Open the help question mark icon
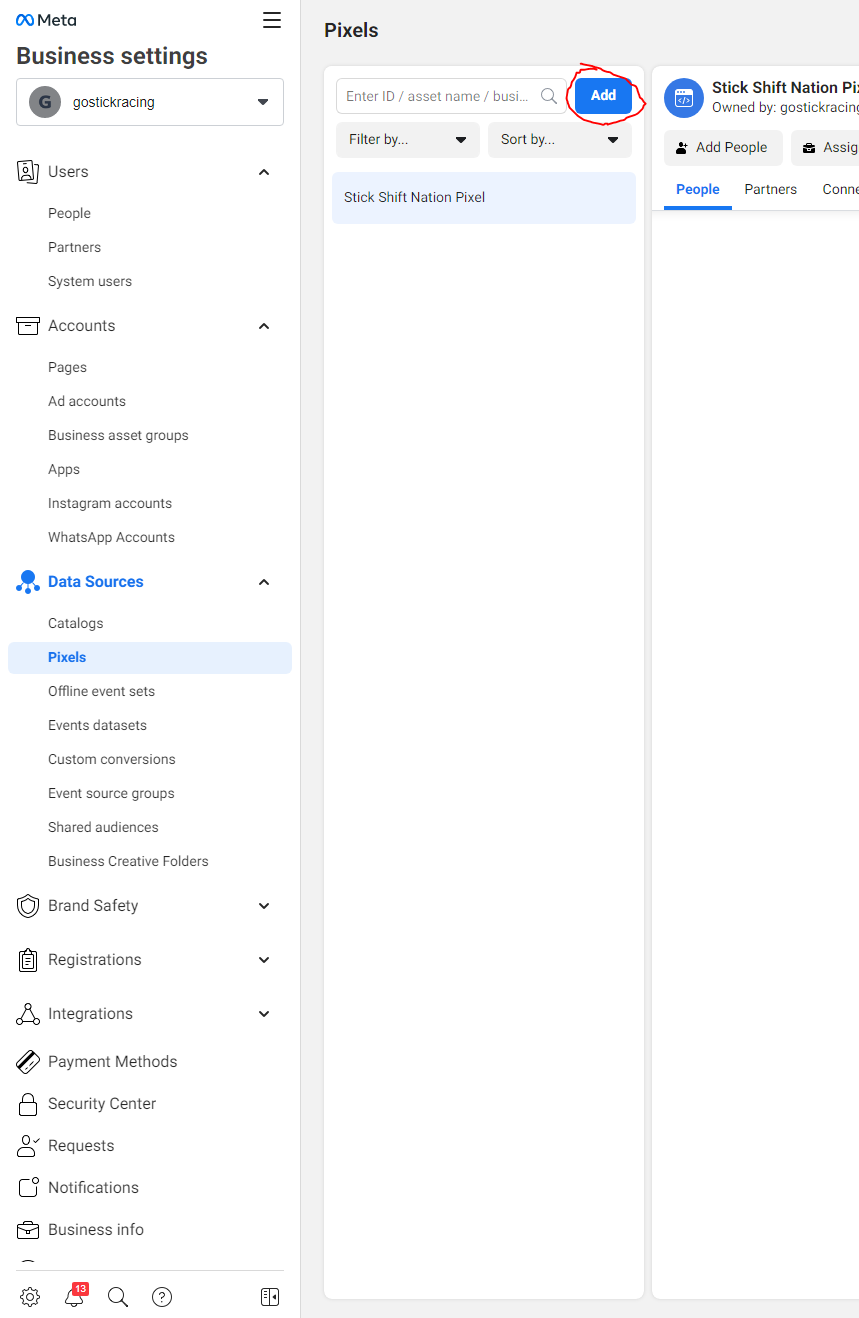The image size is (859, 1318). (162, 1297)
